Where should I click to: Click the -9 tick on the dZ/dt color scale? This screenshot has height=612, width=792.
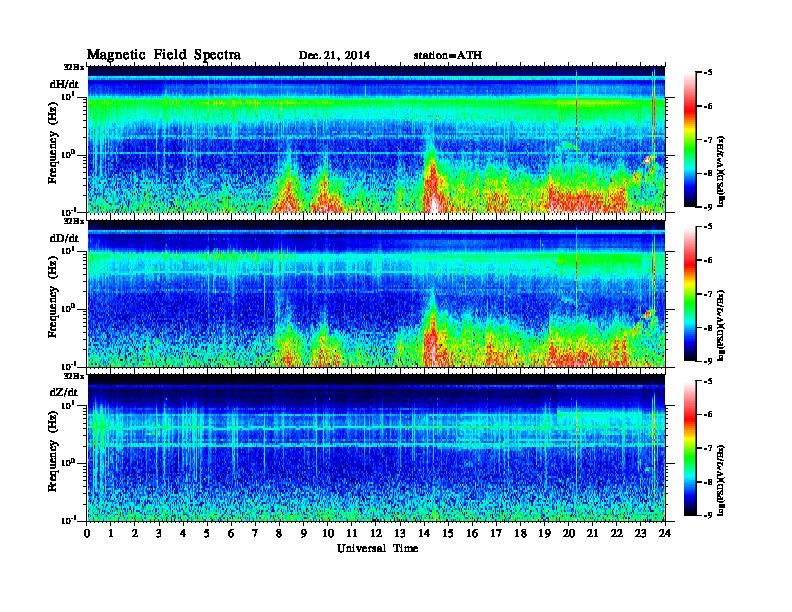tap(708, 515)
